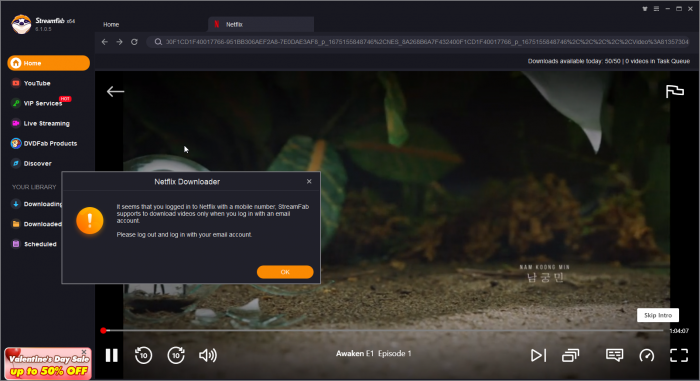Click the URL address field
The height and width of the screenshot is (381, 700).
tap(421, 42)
